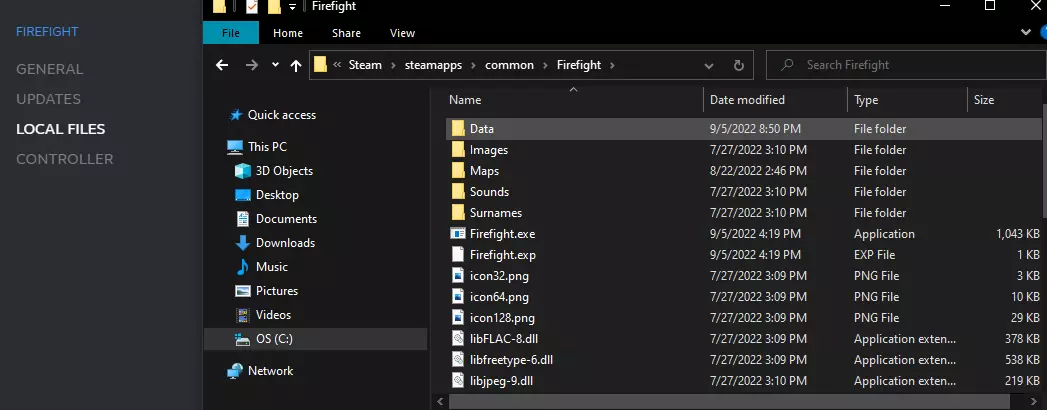Click the This PC computer icon

click(235, 146)
